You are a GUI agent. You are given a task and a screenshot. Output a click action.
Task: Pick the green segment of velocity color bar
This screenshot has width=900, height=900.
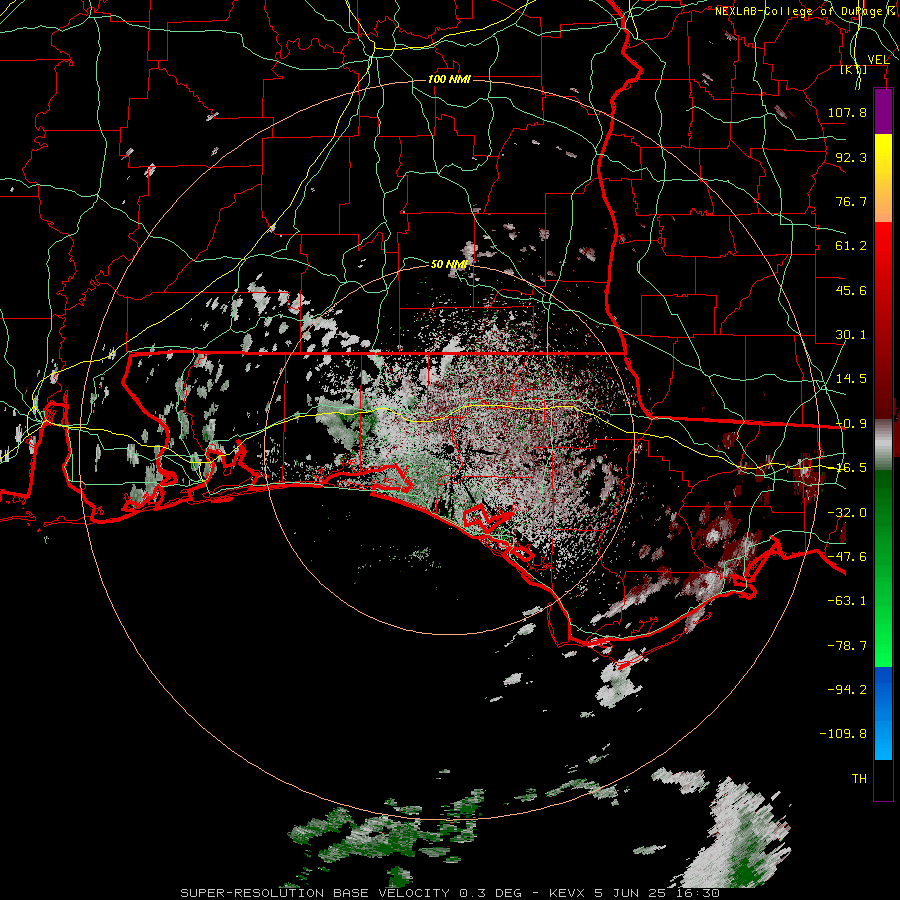(x=883, y=568)
